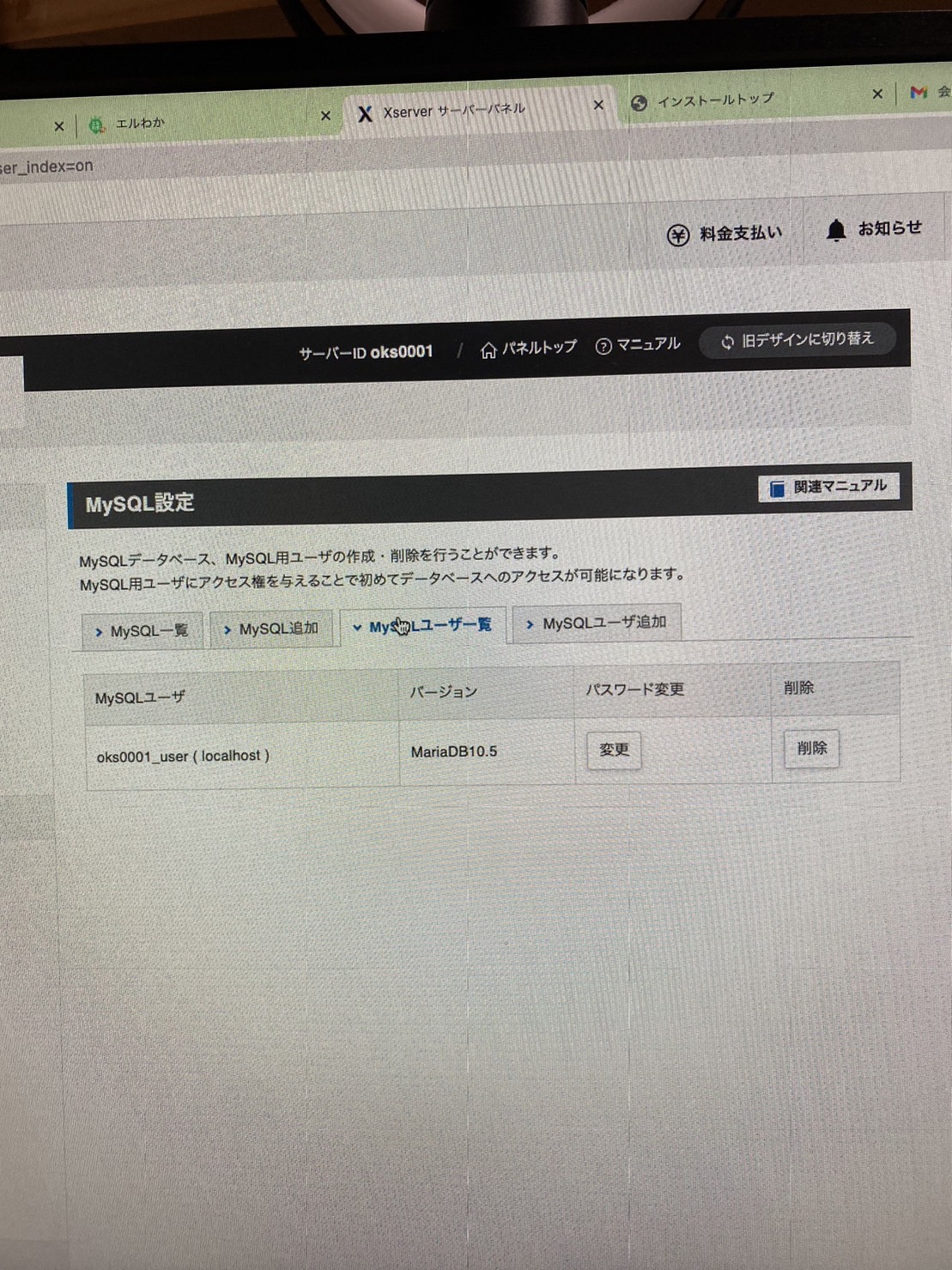Click the green エルわか tab favicon

(96, 125)
